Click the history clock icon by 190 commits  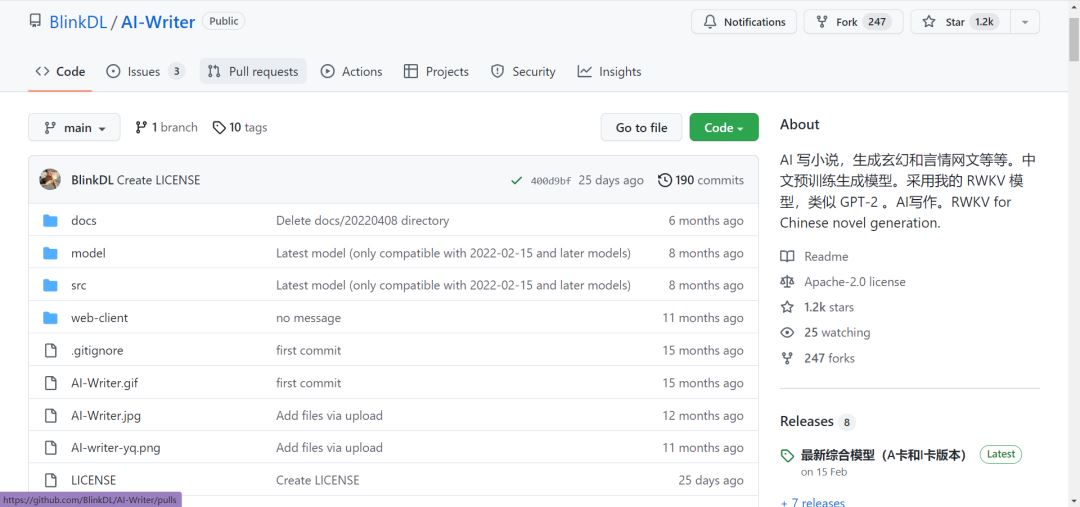click(x=665, y=180)
